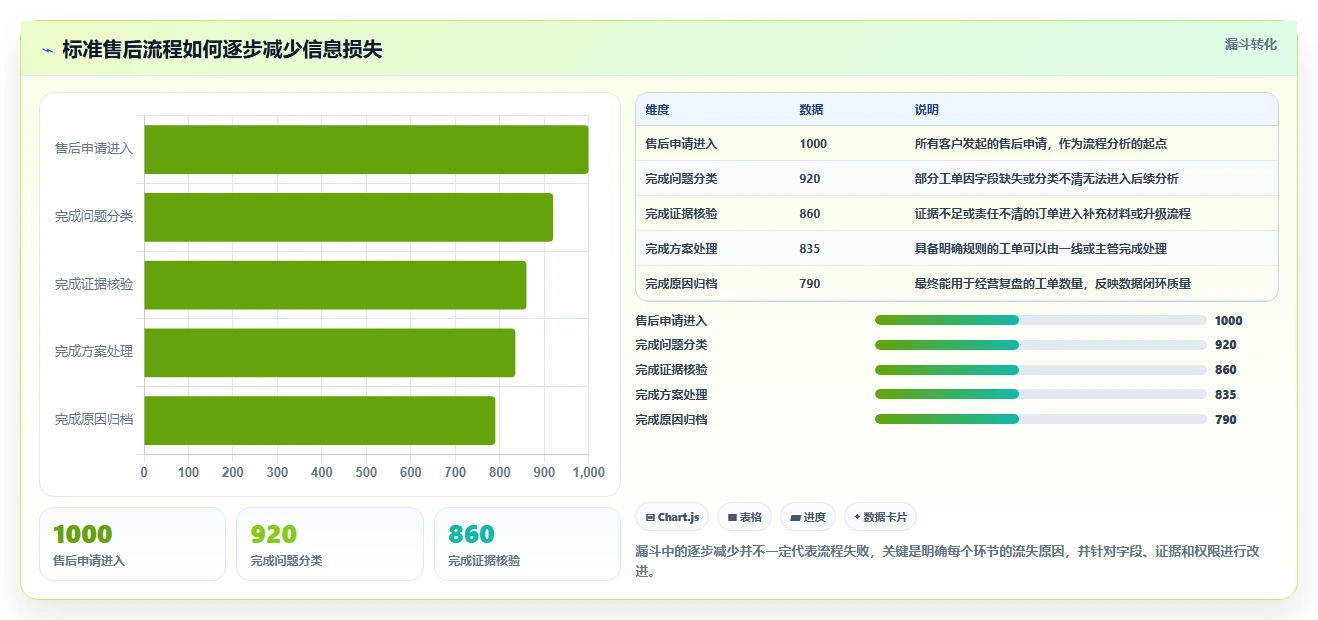Click description 所有客户发起的售后申请

tap(1040, 144)
